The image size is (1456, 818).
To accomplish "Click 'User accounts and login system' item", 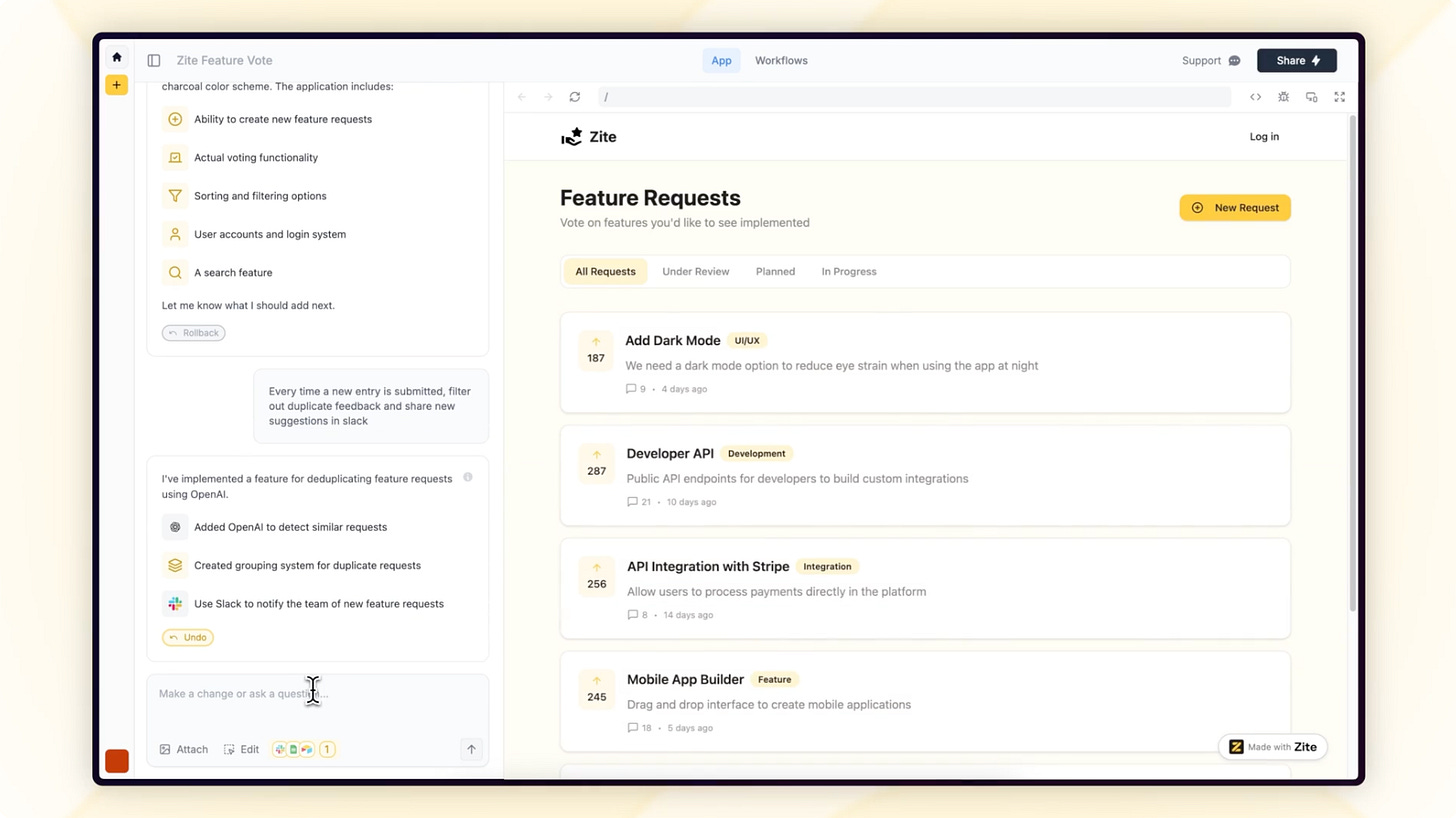I will (270, 234).
